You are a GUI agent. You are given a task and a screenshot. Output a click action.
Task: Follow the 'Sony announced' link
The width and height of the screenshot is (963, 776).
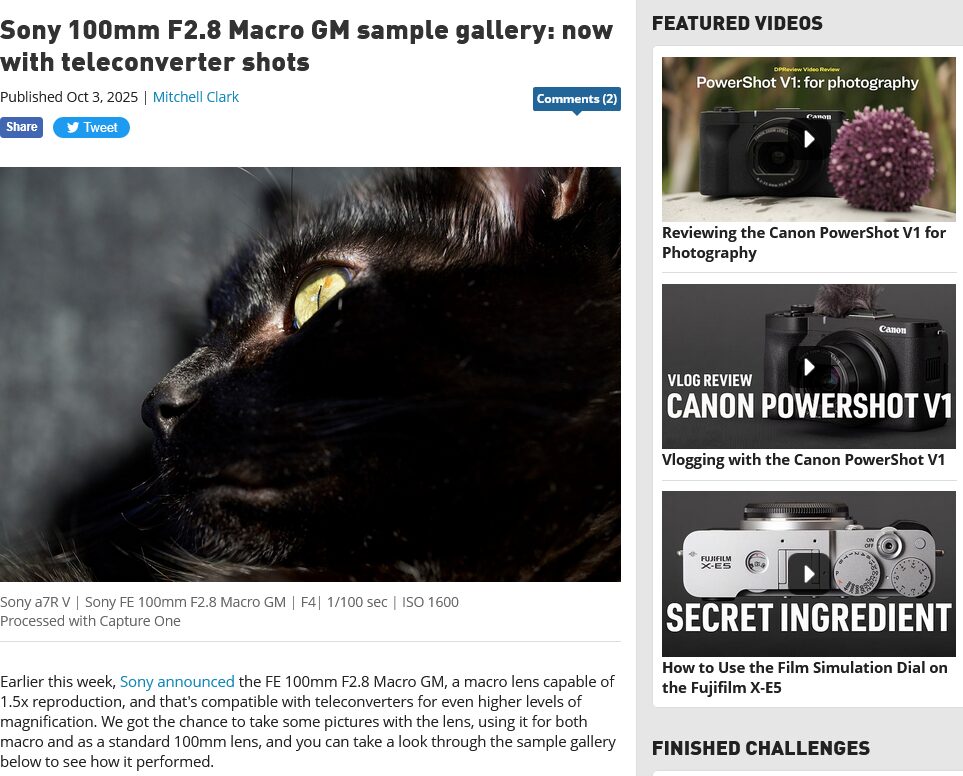pos(177,681)
